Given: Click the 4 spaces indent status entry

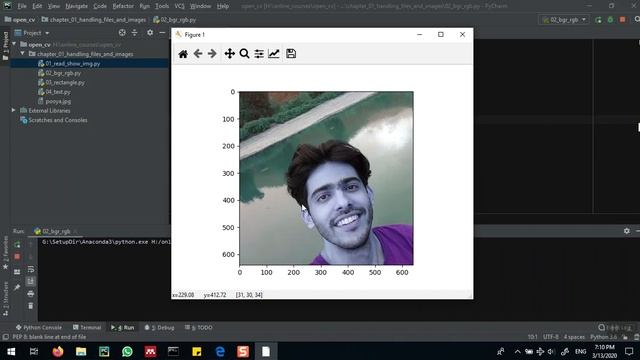Looking at the screenshot, I should tap(574, 337).
